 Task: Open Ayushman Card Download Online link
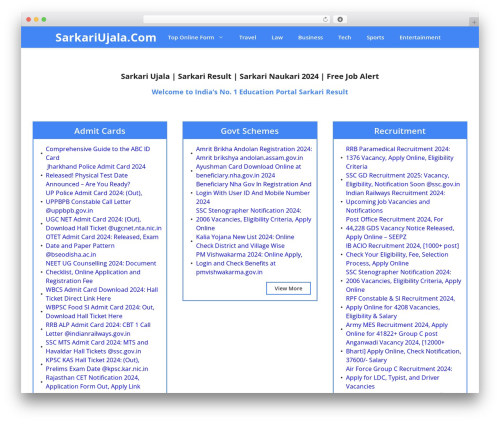point(248,171)
